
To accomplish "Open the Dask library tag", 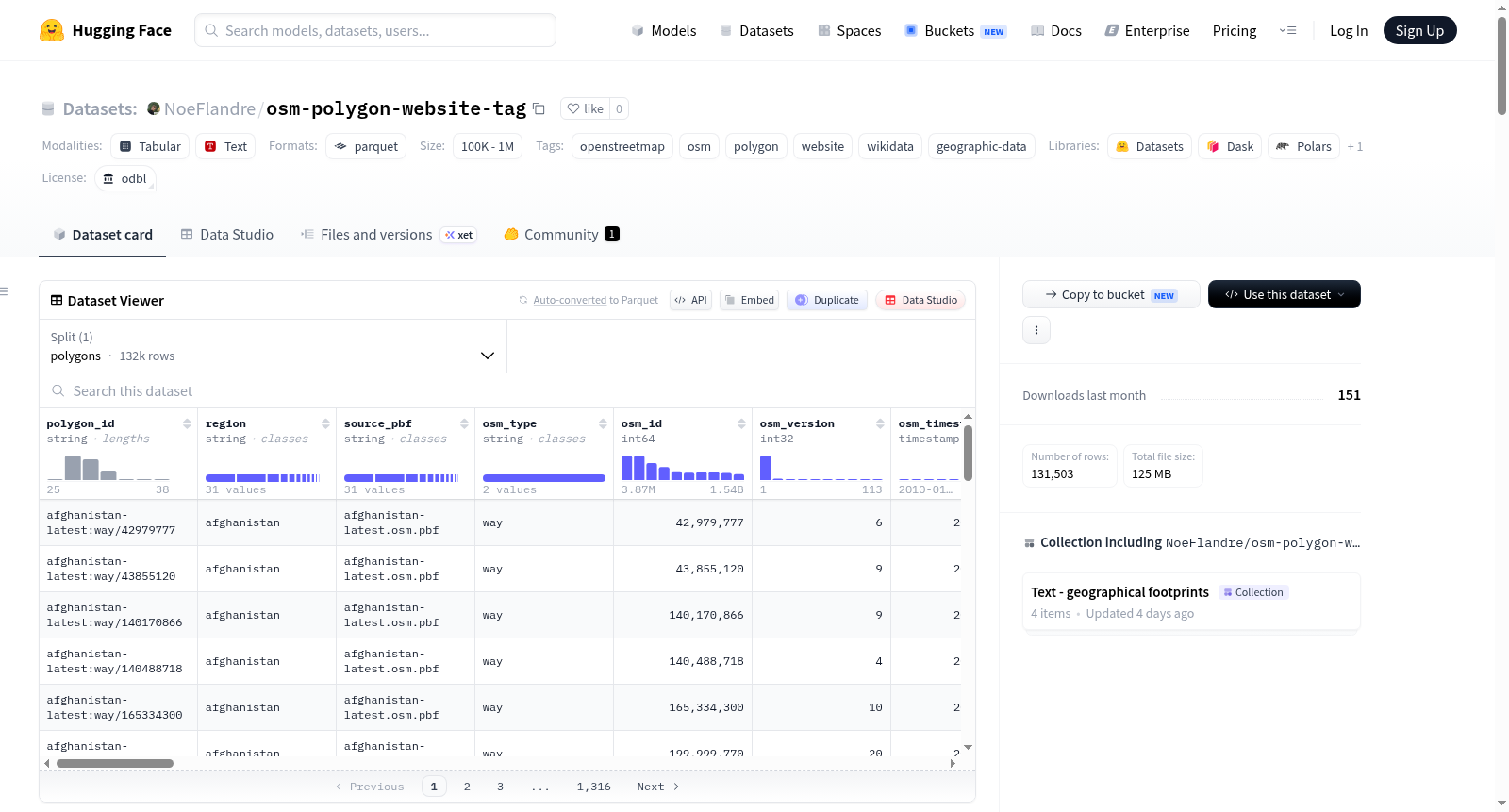I will pyautogui.click(x=1231, y=146).
